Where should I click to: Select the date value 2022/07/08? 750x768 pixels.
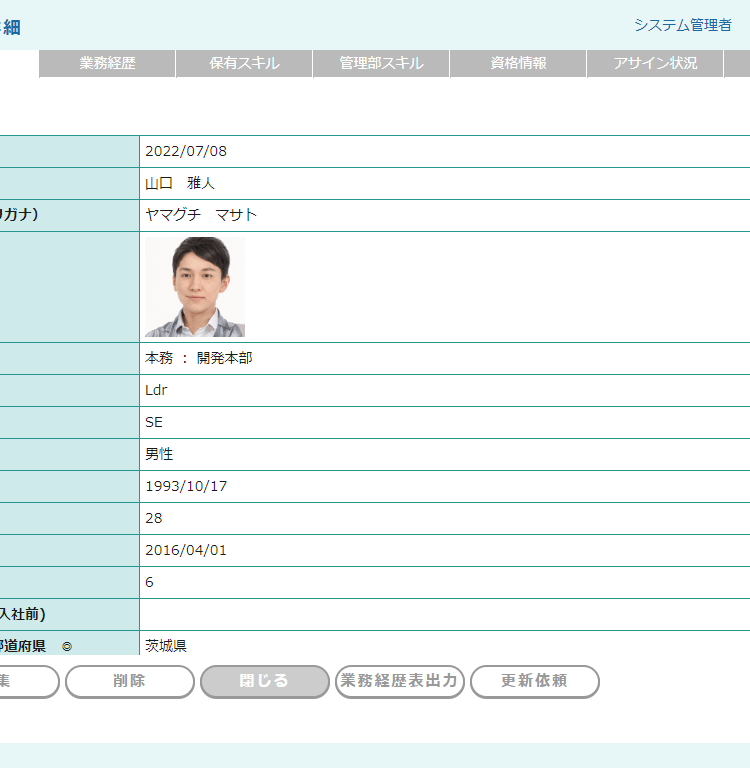186,152
